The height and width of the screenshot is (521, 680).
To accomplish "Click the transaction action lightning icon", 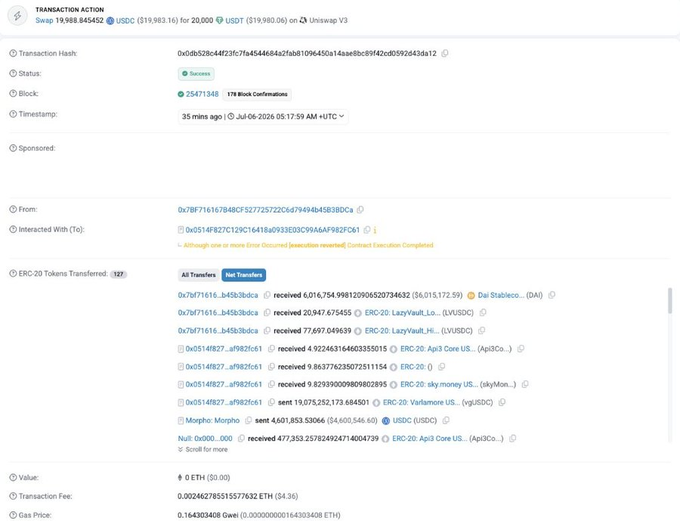I will pos(17,16).
